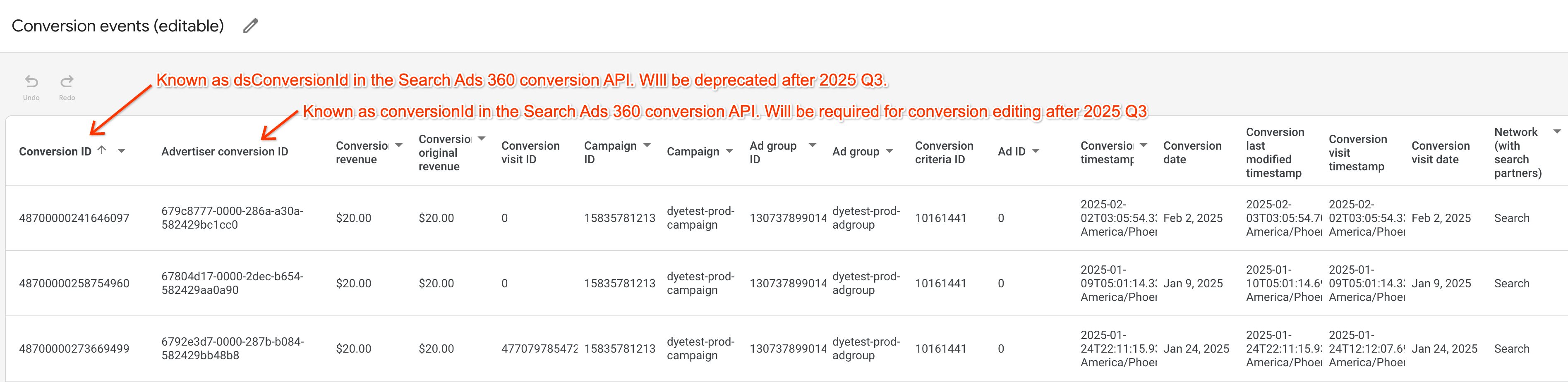Viewport: 1568px width, 382px height.
Task: Open the Conversion revenue column dropdown
Action: coord(399,146)
